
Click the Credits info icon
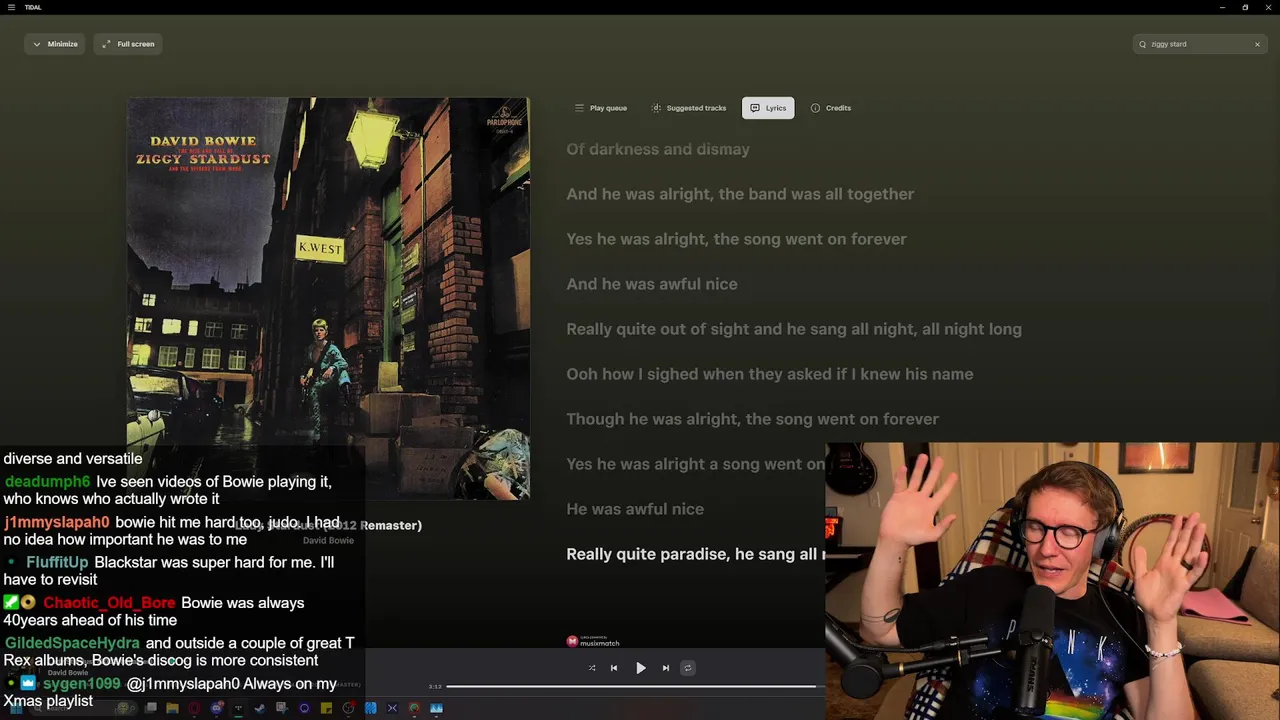[x=815, y=108]
